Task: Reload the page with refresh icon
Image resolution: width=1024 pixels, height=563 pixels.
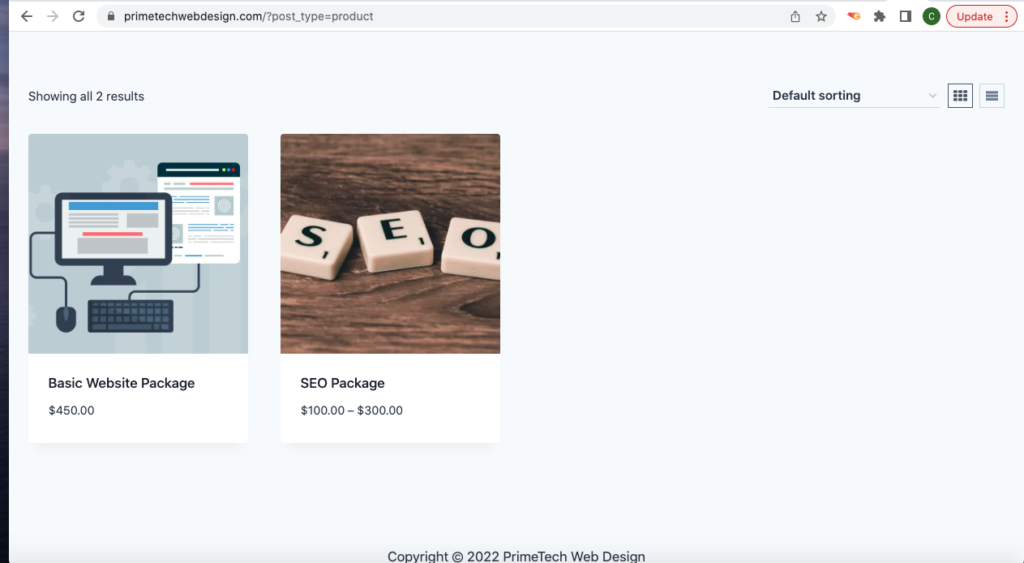Action: pyautogui.click(x=78, y=16)
